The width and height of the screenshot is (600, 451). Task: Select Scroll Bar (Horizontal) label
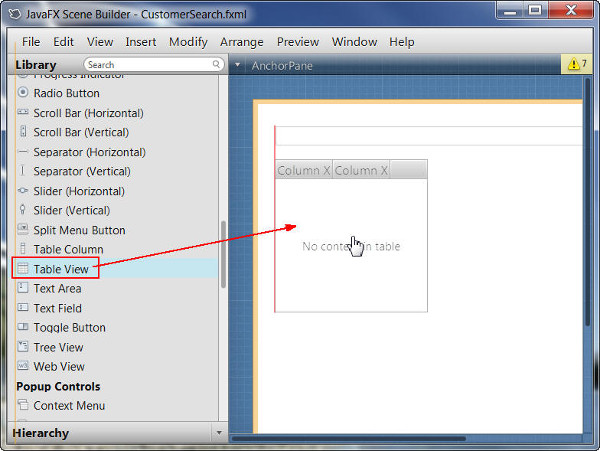click(88, 113)
